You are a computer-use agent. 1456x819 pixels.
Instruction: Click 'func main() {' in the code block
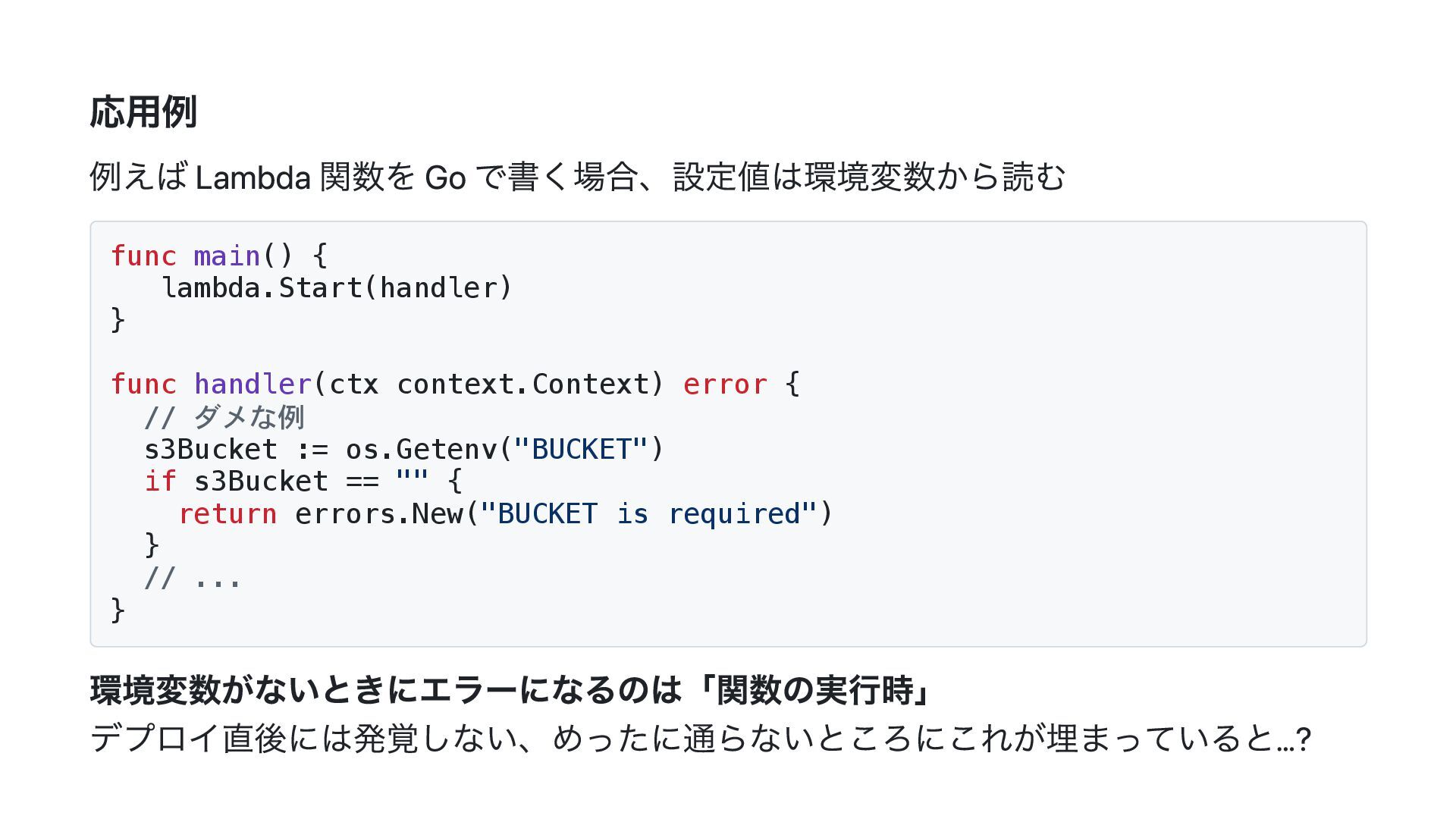[x=219, y=256]
